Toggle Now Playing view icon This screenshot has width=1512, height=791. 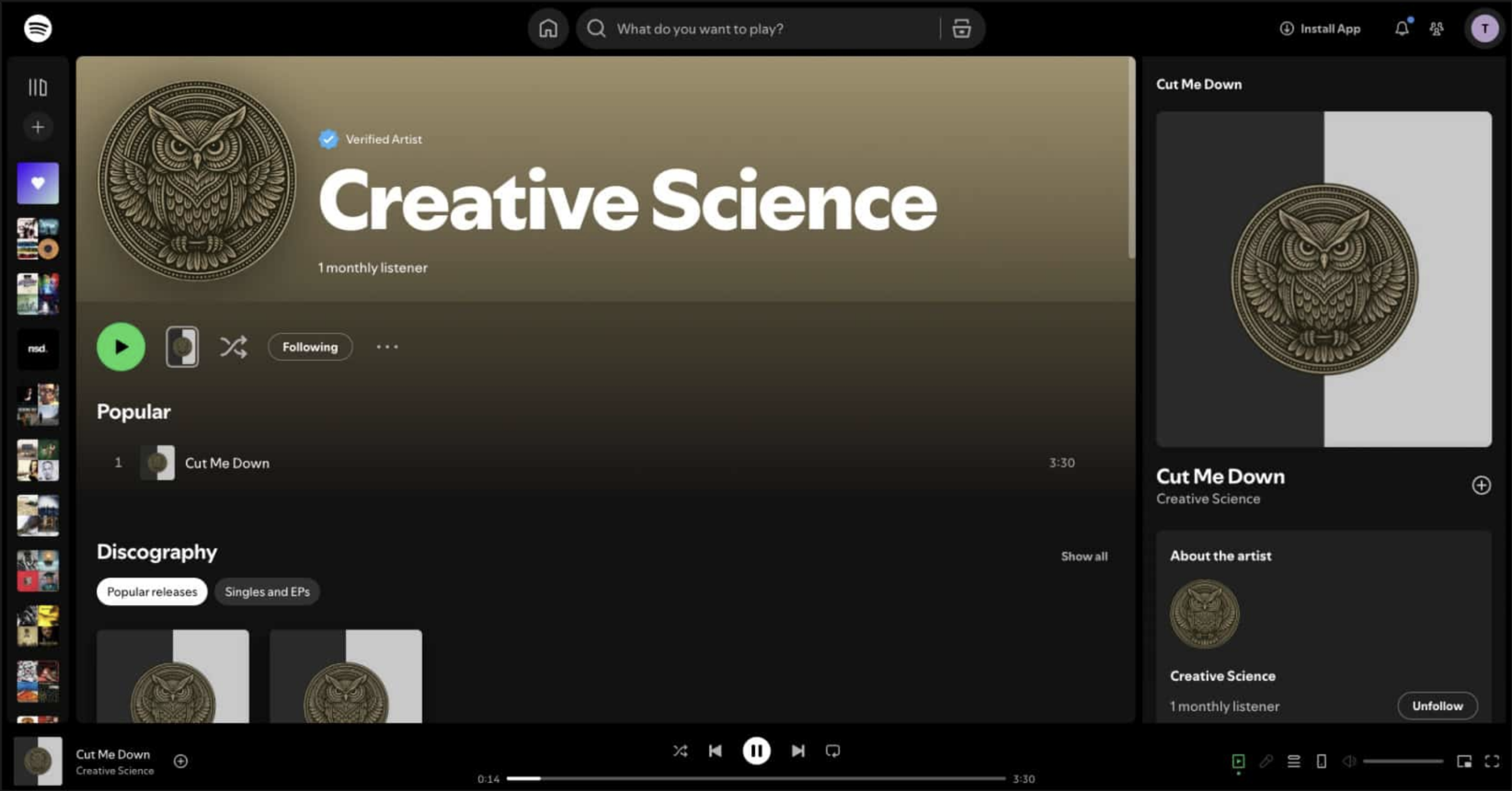(1239, 761)
